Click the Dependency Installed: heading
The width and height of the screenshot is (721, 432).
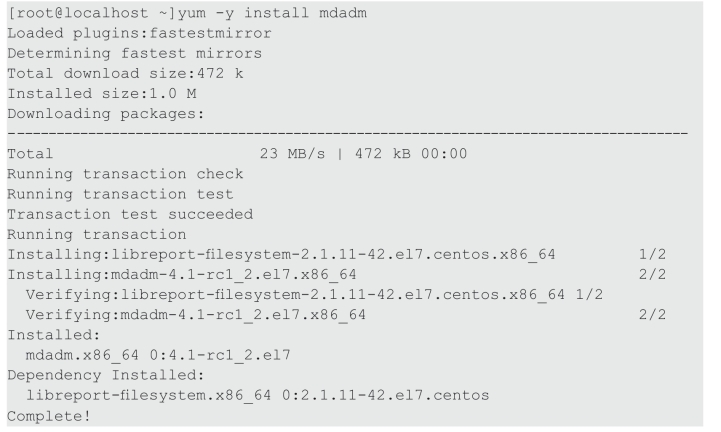(x=106, y=375)
